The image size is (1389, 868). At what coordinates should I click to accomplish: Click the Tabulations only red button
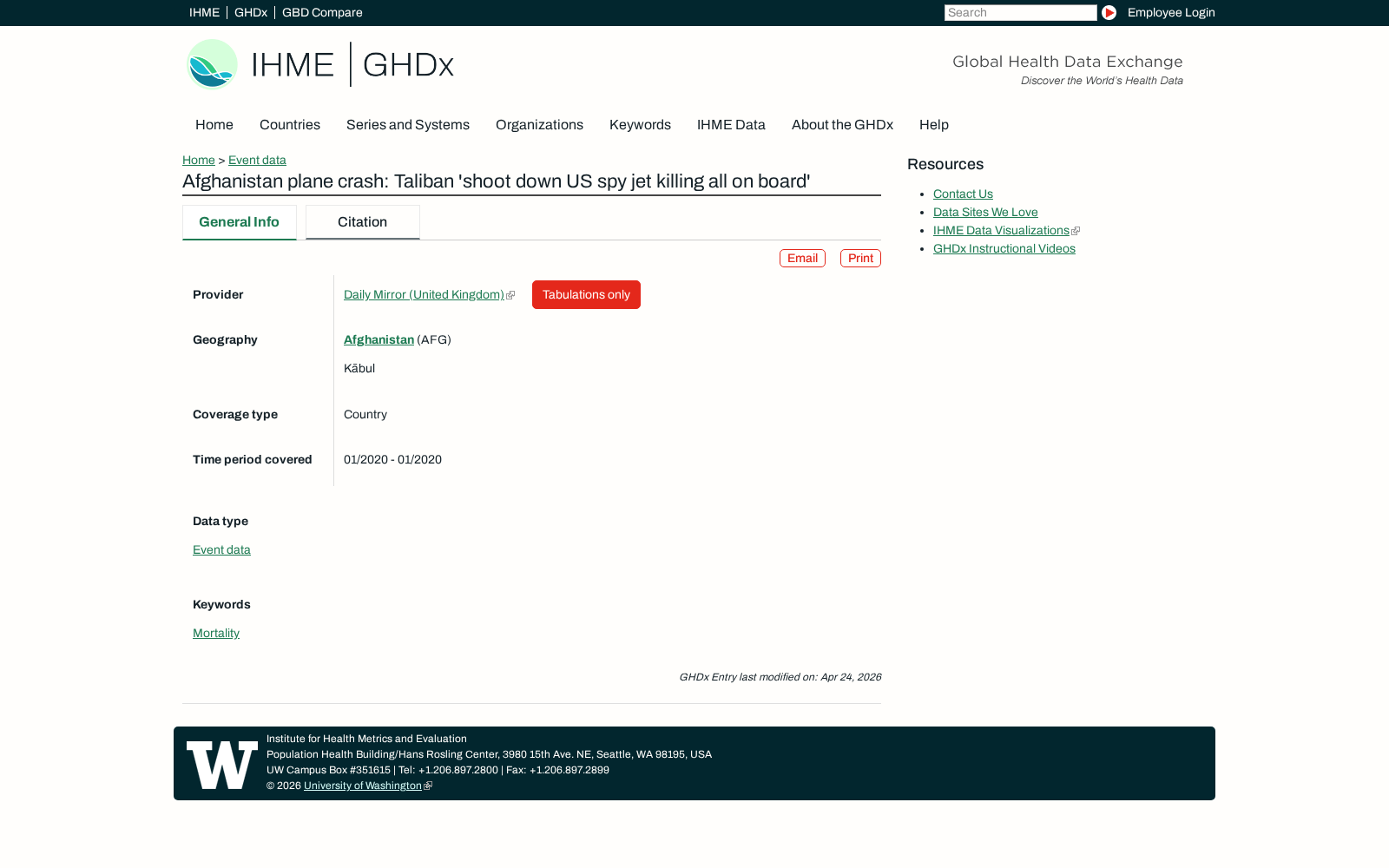[586, 295]
